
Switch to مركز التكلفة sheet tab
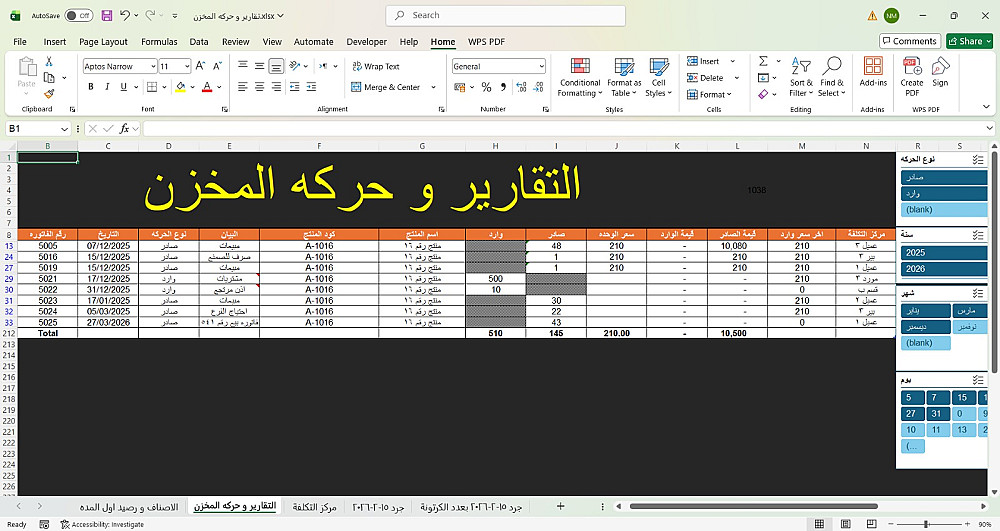coord(314,507)
